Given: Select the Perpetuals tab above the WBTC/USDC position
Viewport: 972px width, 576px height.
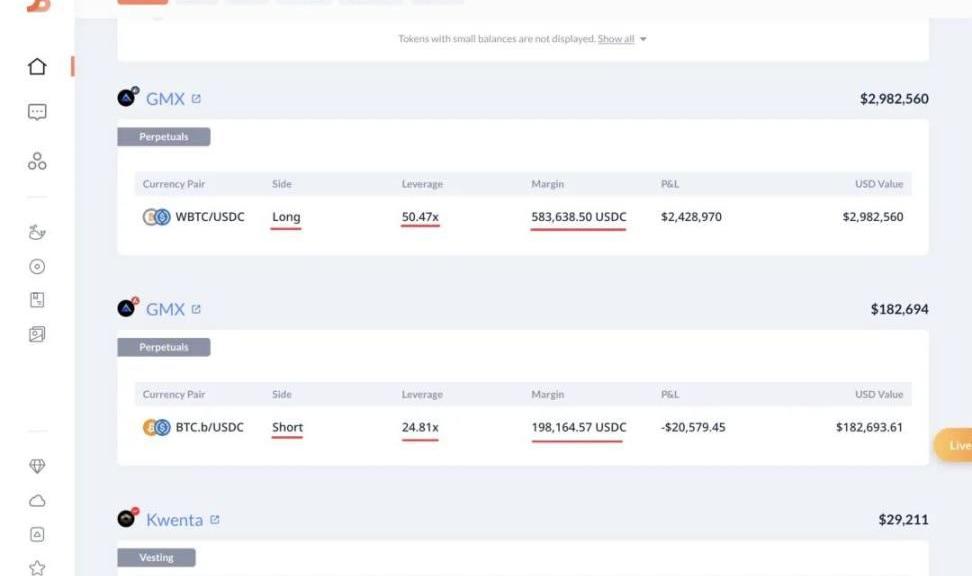Looking at the screenshot, I should pos(163,137).
